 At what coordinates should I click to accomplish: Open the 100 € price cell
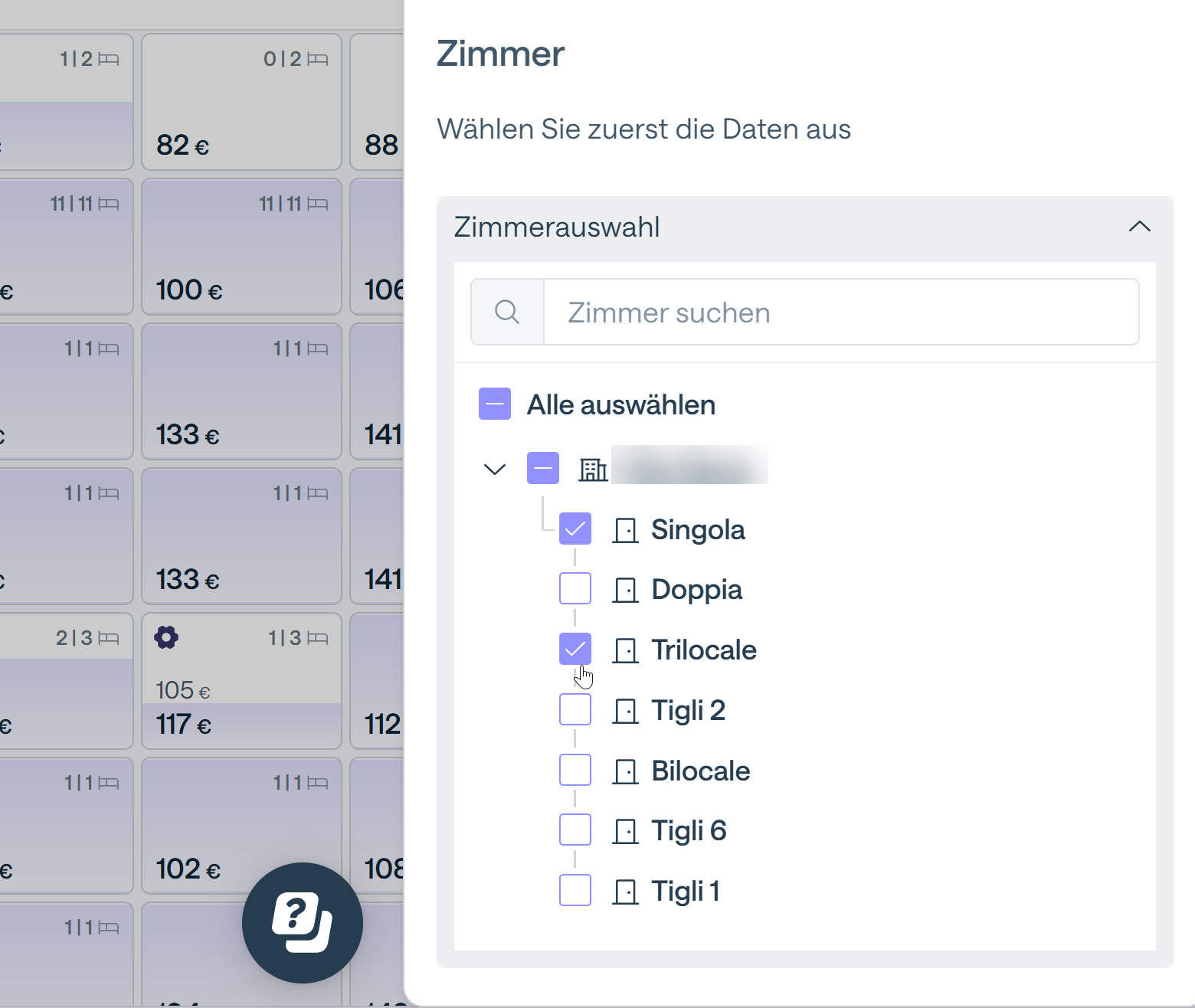(241, 247)
